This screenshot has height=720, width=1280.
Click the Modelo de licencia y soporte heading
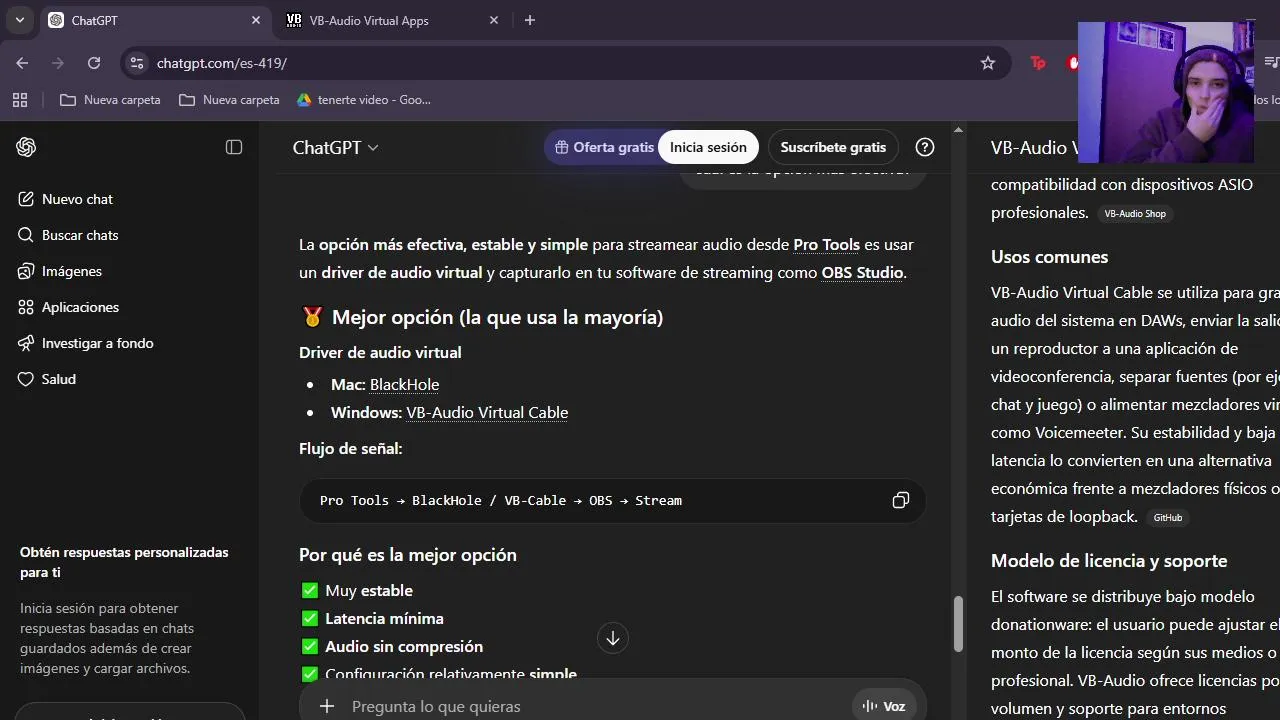click(1109, 561)
